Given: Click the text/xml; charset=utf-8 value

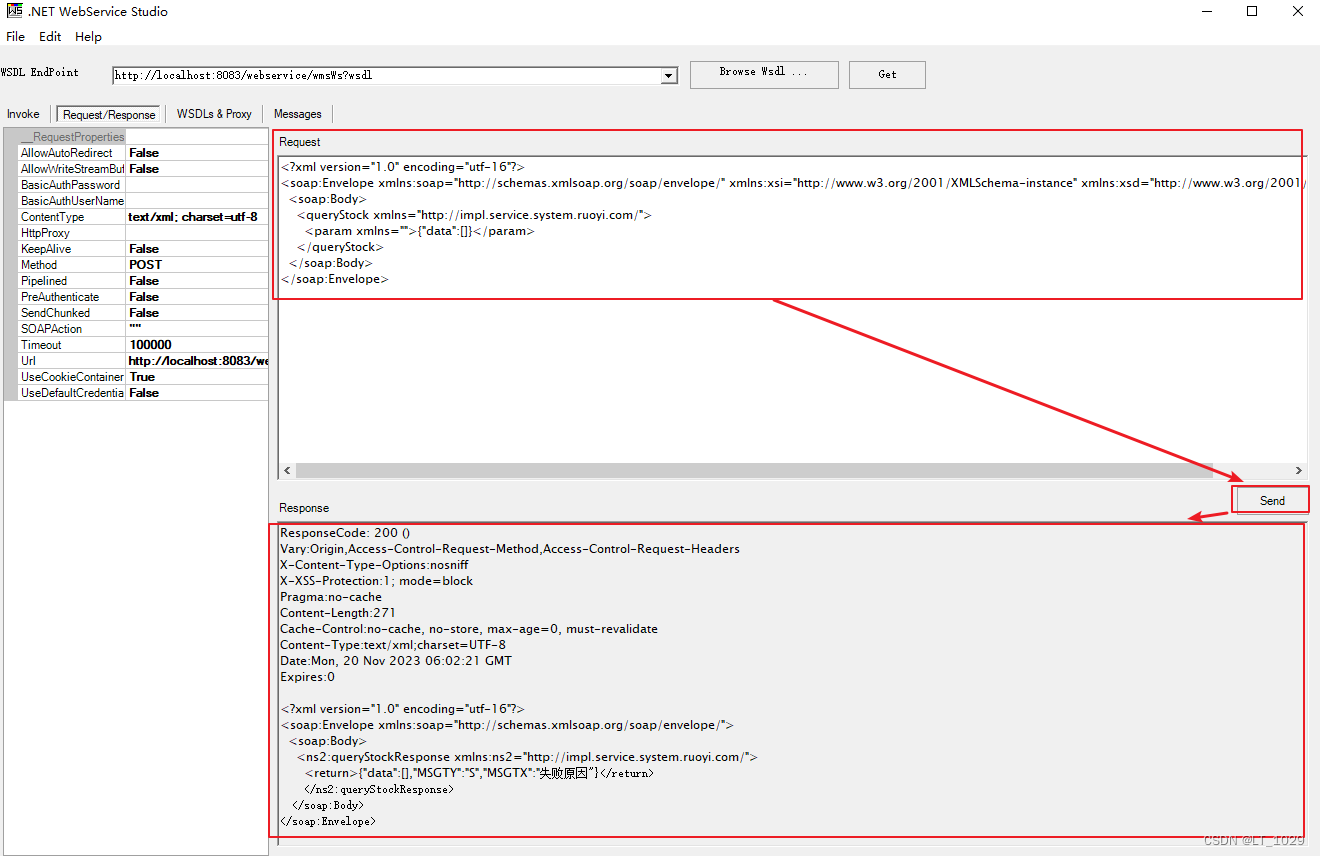Looking at the screenshot, I should pyautogui.click(x=193, y=217).
